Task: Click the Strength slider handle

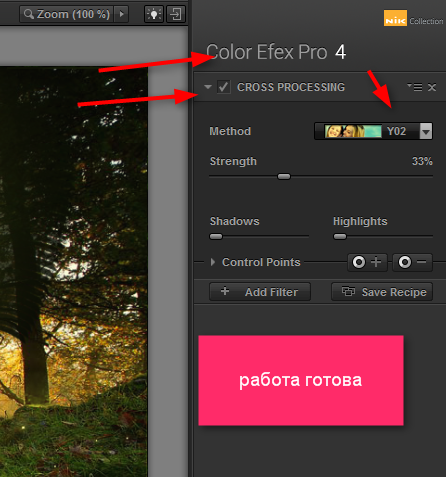Action: (x=284, y=176)
